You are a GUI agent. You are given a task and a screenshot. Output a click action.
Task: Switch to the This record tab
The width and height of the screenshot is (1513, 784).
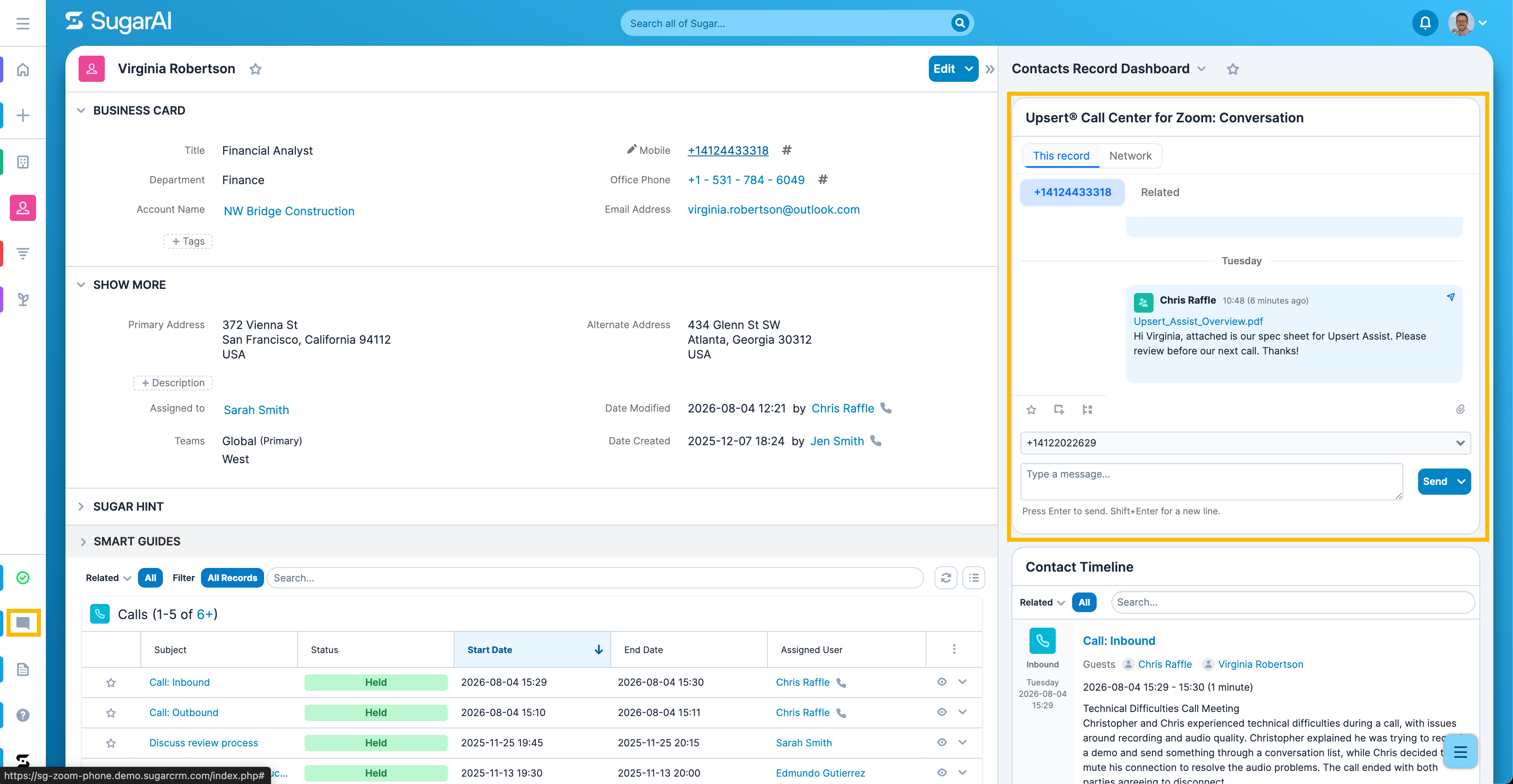point(1061,155)
